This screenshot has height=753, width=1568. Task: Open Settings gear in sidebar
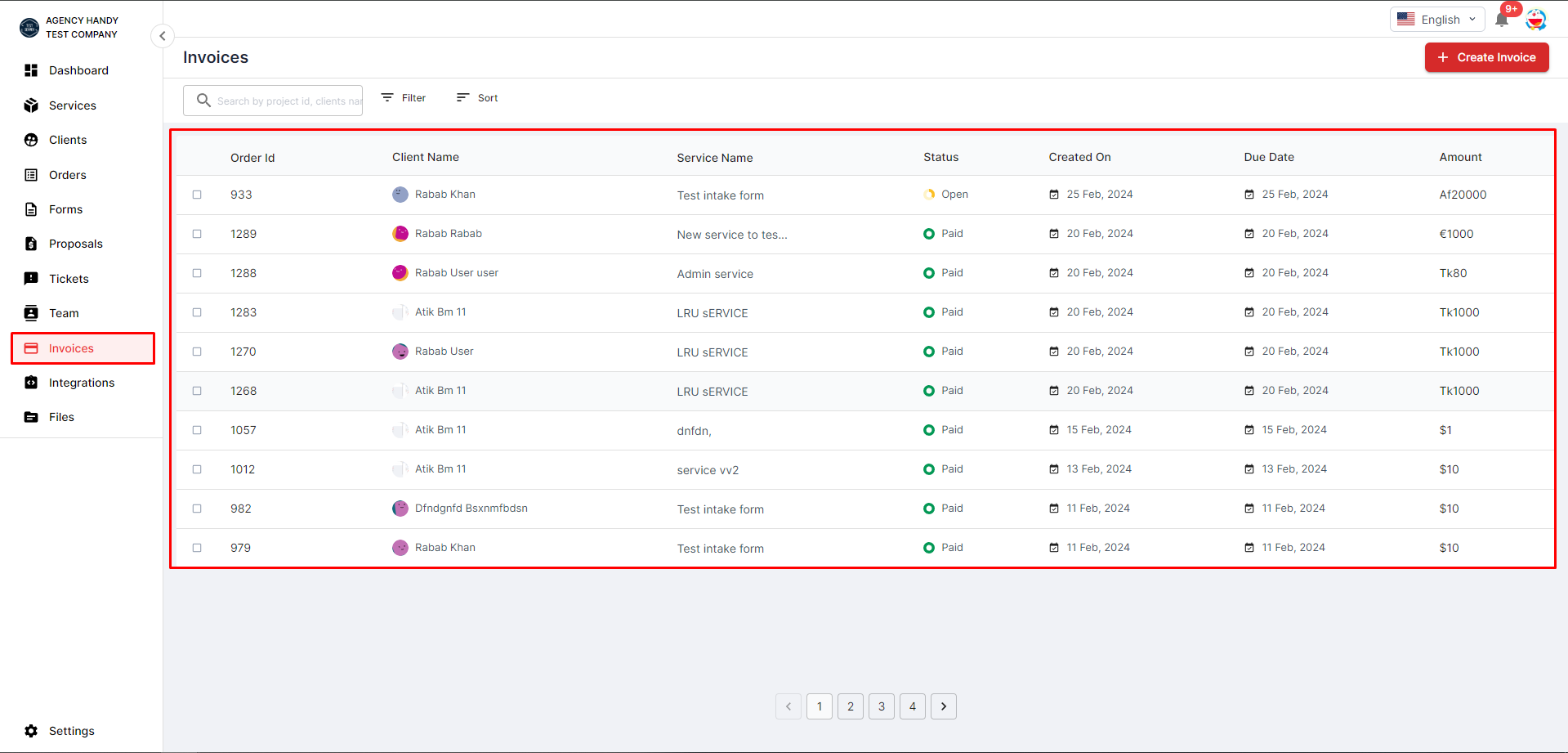31,731
